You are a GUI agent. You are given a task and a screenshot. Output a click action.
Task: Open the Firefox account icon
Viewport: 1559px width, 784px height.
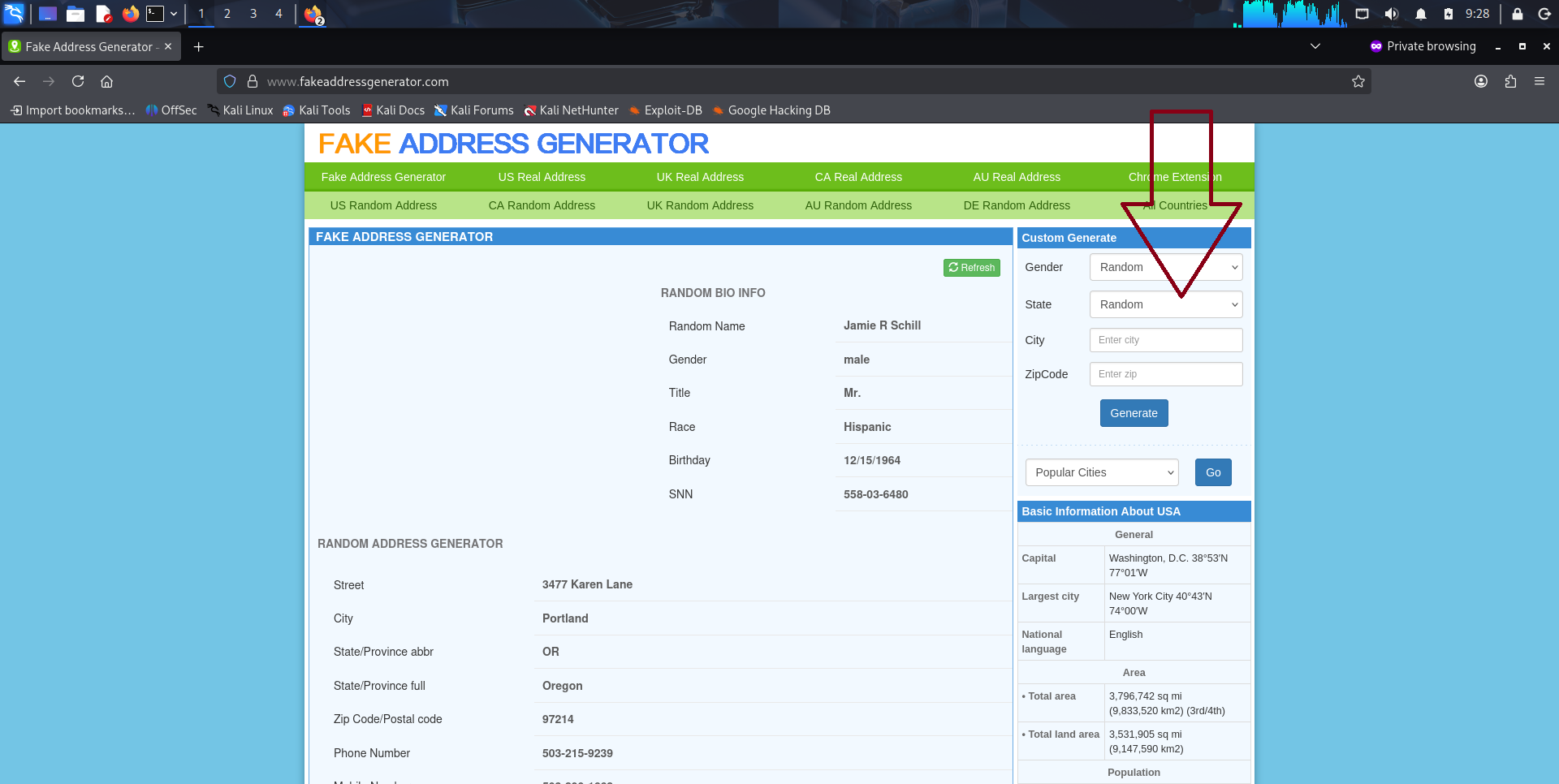[1481, 81]
